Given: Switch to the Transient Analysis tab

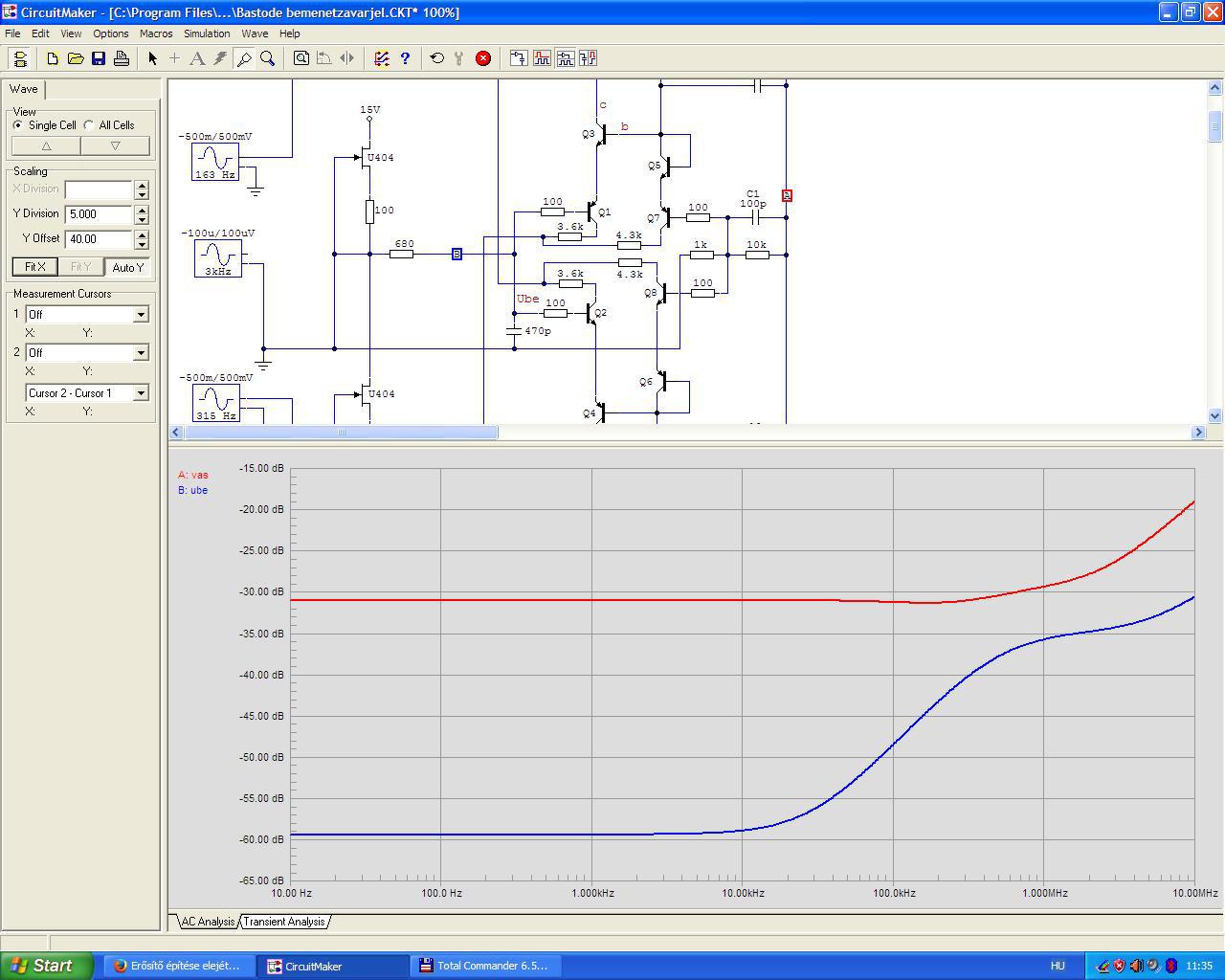Looking at the screenshot, I should pos(284,922).
